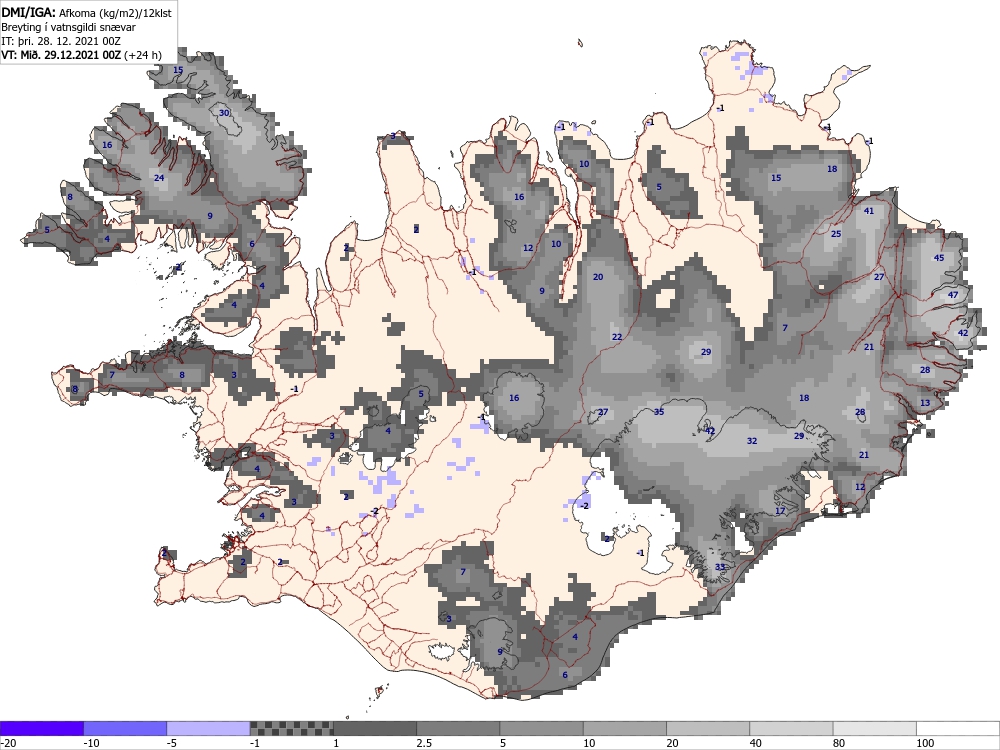Select the map value 22 in the central highlands
The image size is (1000, 750).
tap(617, 337)
